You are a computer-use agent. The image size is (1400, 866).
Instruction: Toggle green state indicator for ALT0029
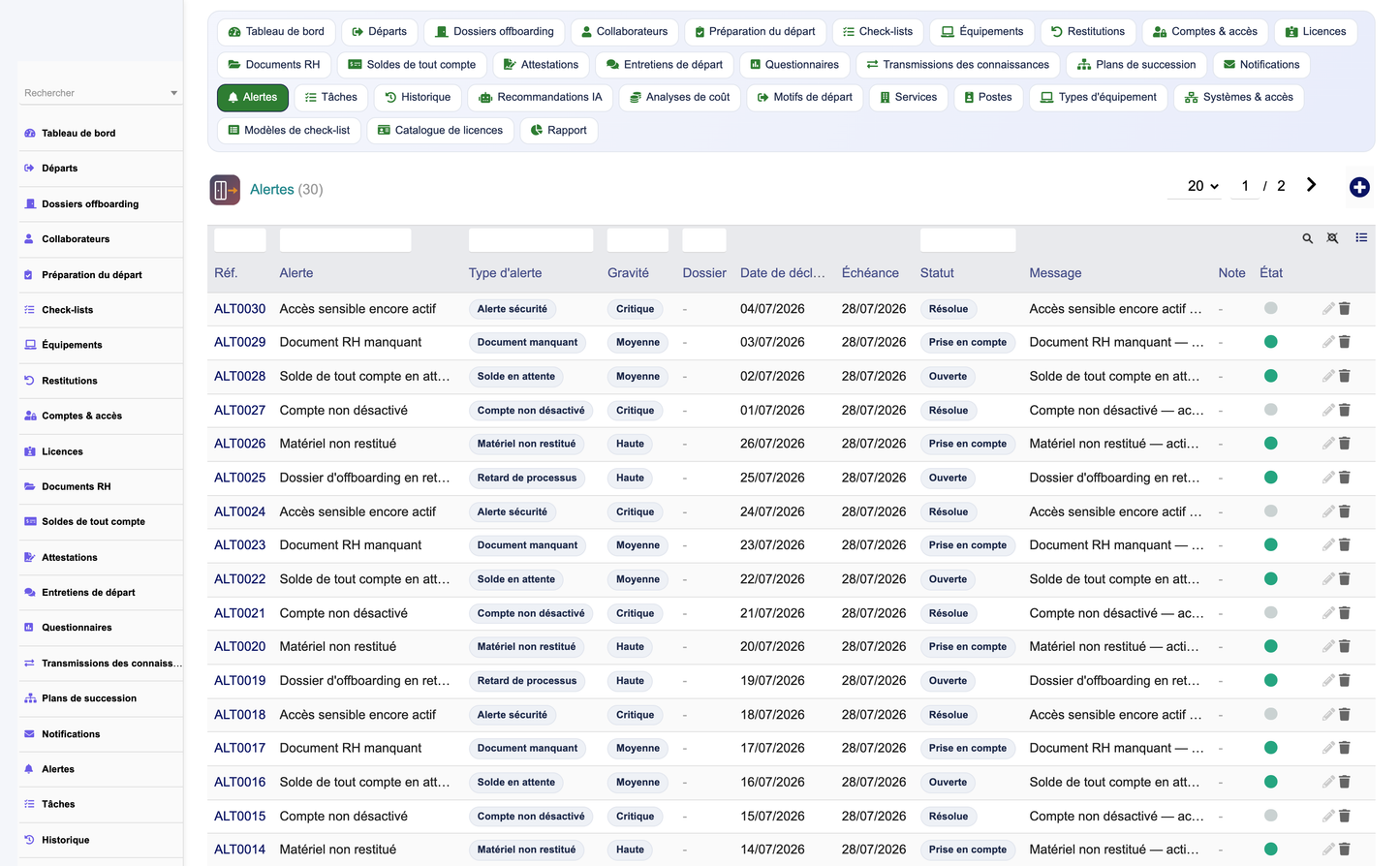coord(1270,342)
